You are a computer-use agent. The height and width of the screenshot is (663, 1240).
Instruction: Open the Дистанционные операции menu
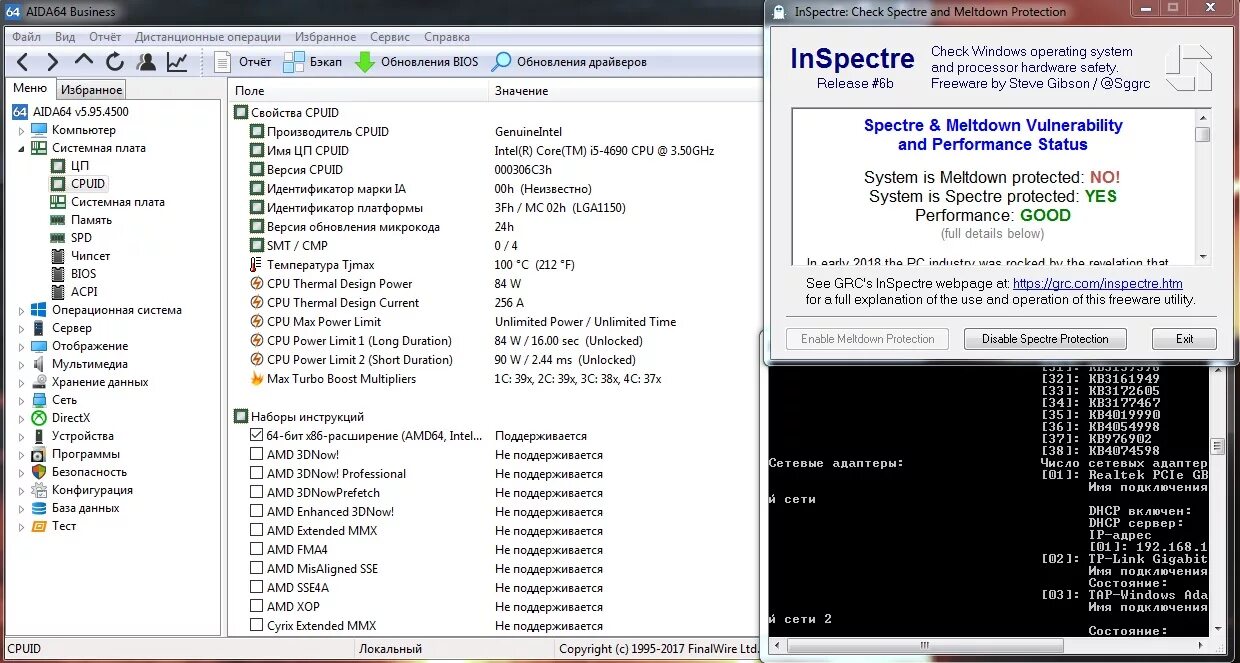tap(208, 37)
